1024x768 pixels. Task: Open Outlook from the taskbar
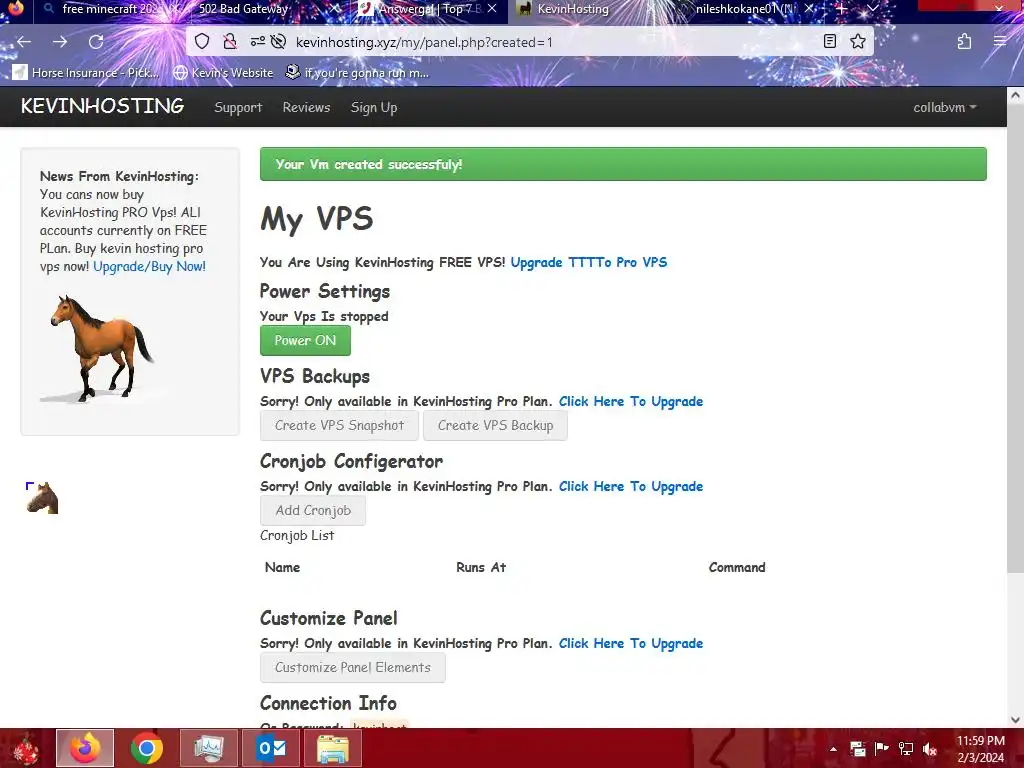pyautogui.click(x=271, y=748)
